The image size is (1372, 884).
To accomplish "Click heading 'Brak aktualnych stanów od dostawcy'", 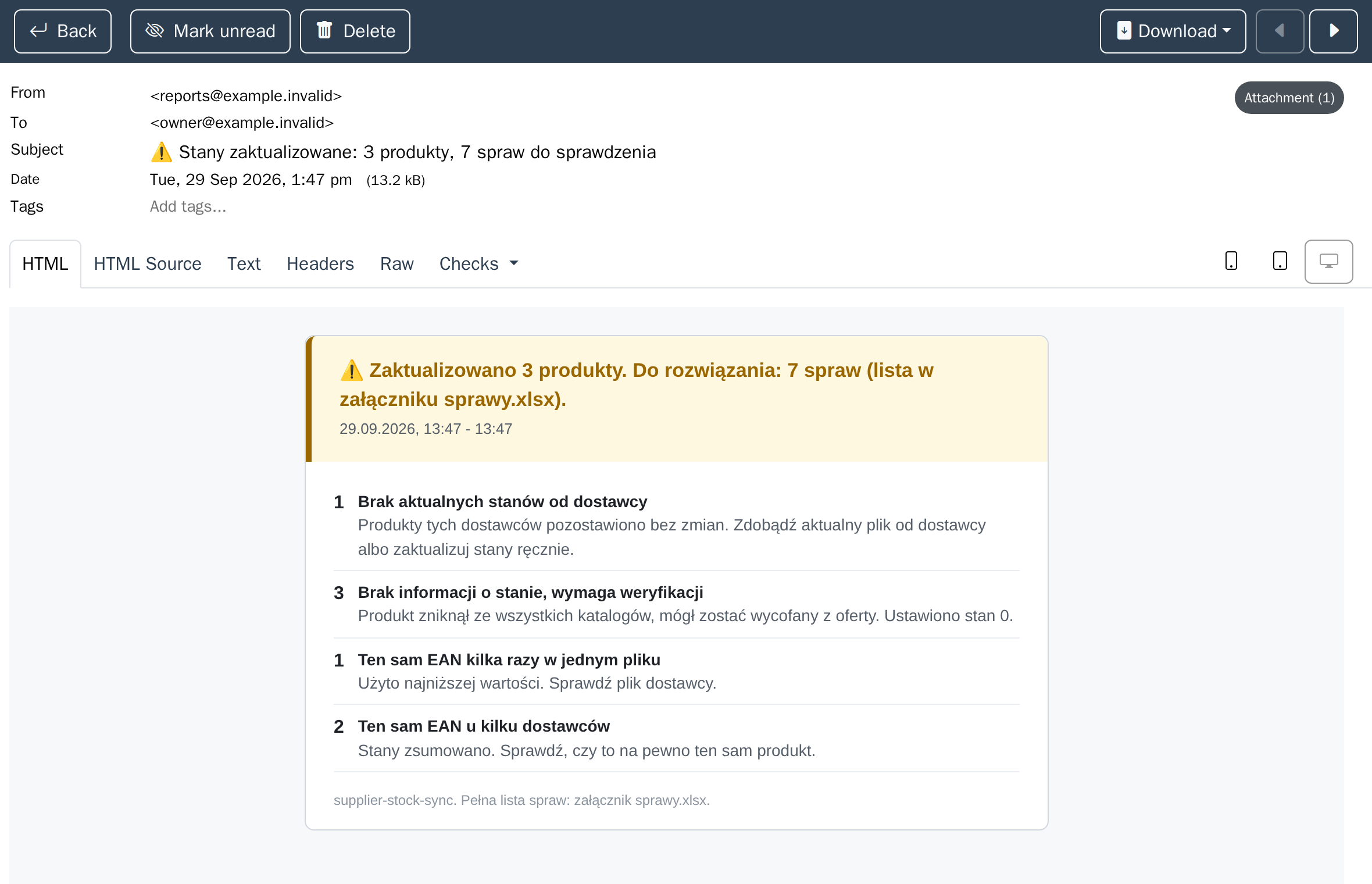I will 502,501.
